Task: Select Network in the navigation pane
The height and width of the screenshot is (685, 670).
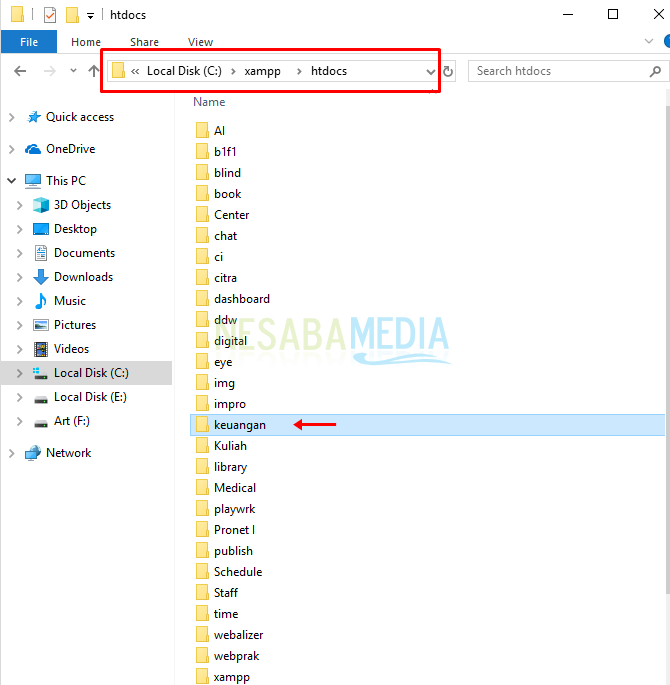Action: click(69, 453)
